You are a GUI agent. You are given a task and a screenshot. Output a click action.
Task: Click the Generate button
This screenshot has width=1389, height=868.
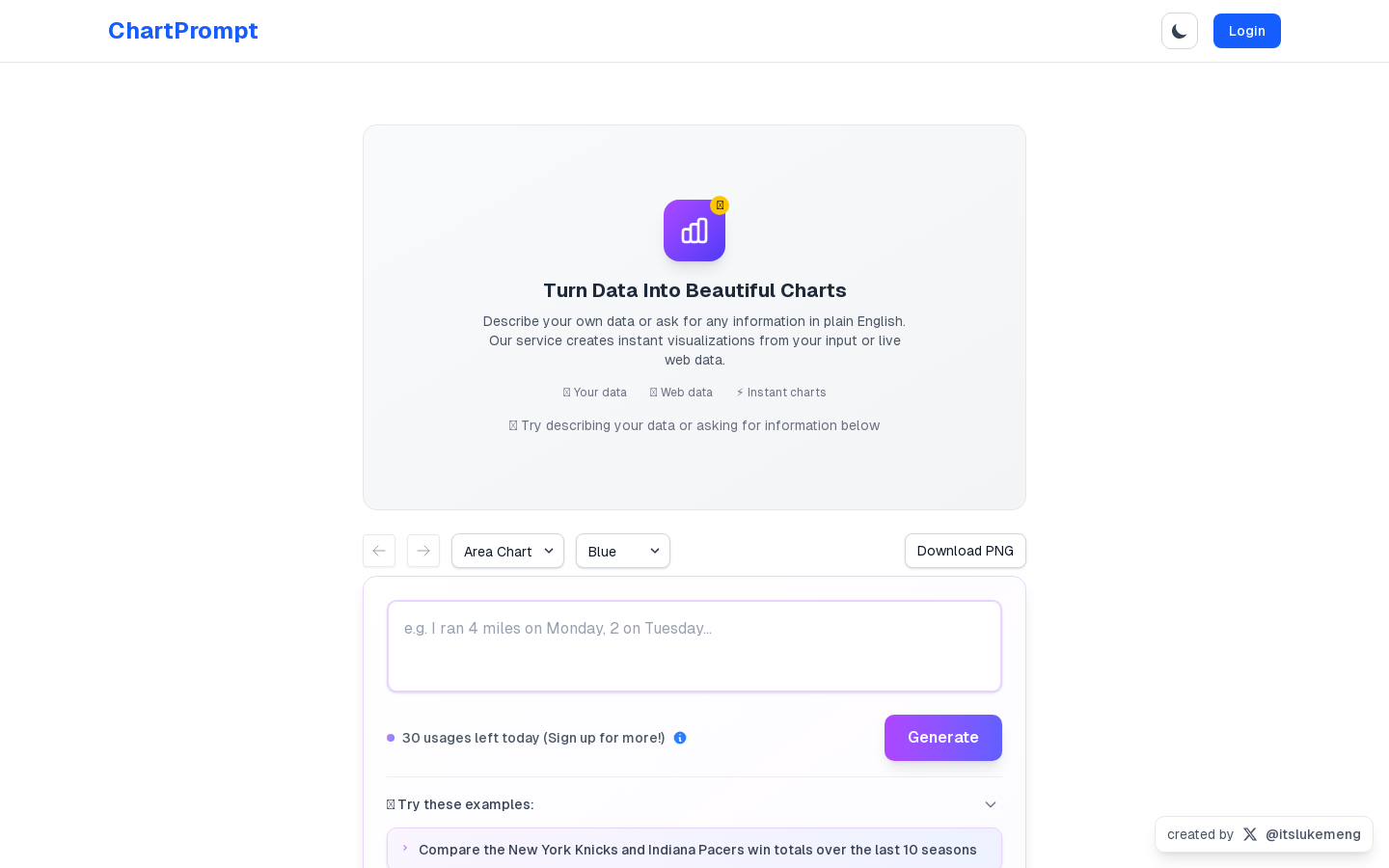(943, 738)
